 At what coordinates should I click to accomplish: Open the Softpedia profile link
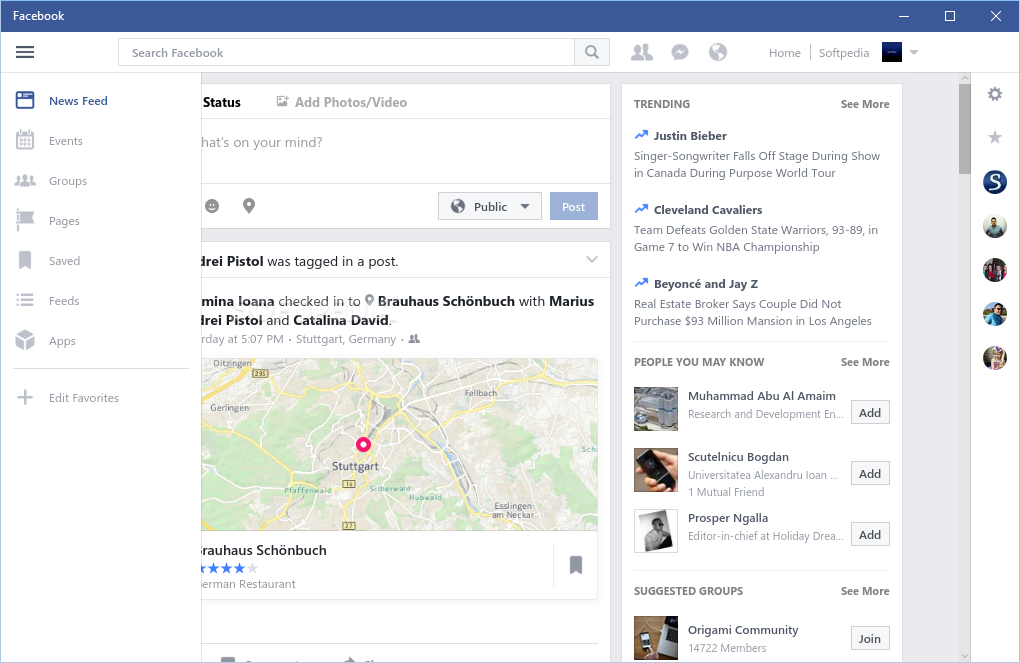coord(844,53)
